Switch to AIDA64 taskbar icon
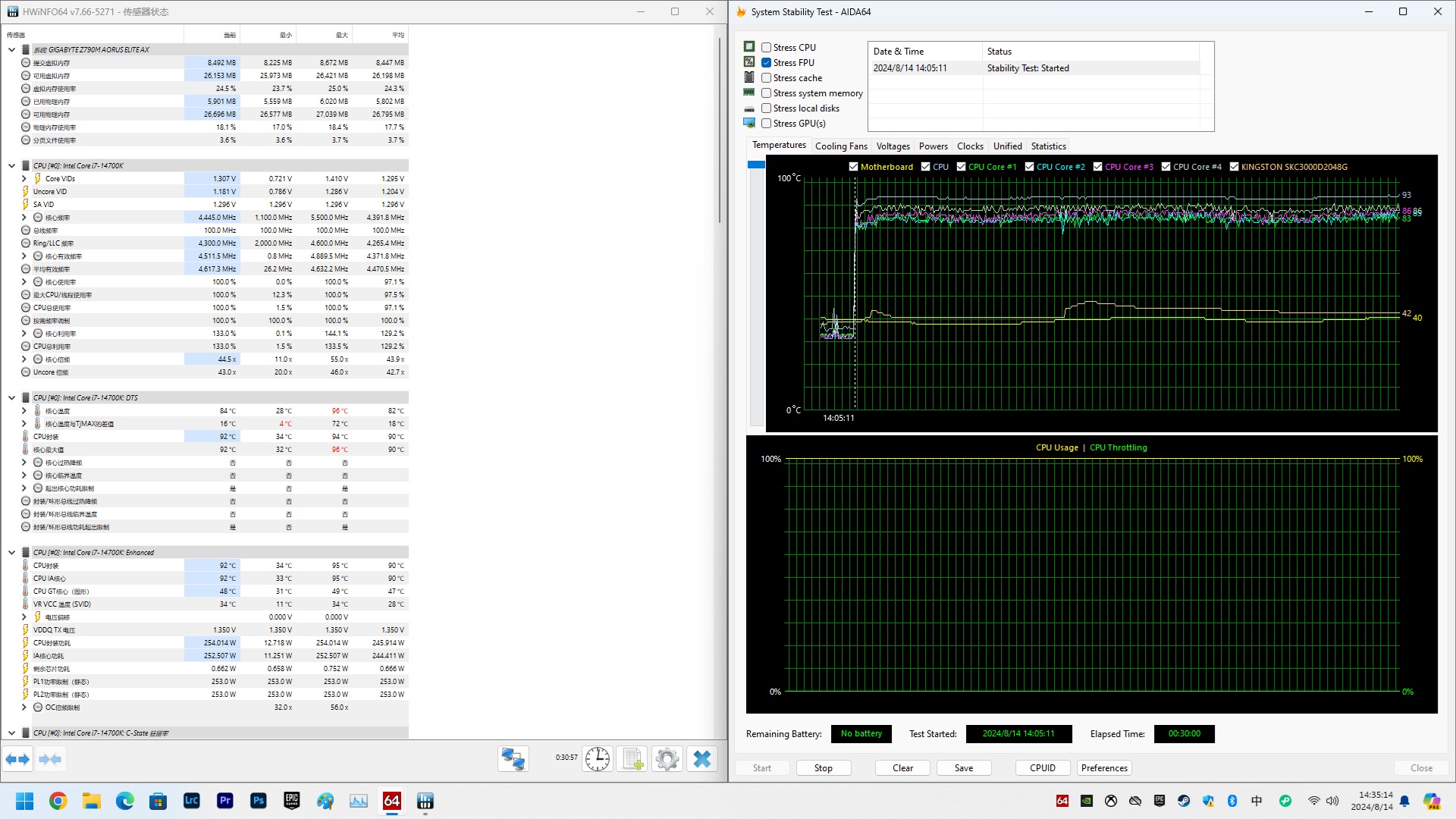 point(392,801)
